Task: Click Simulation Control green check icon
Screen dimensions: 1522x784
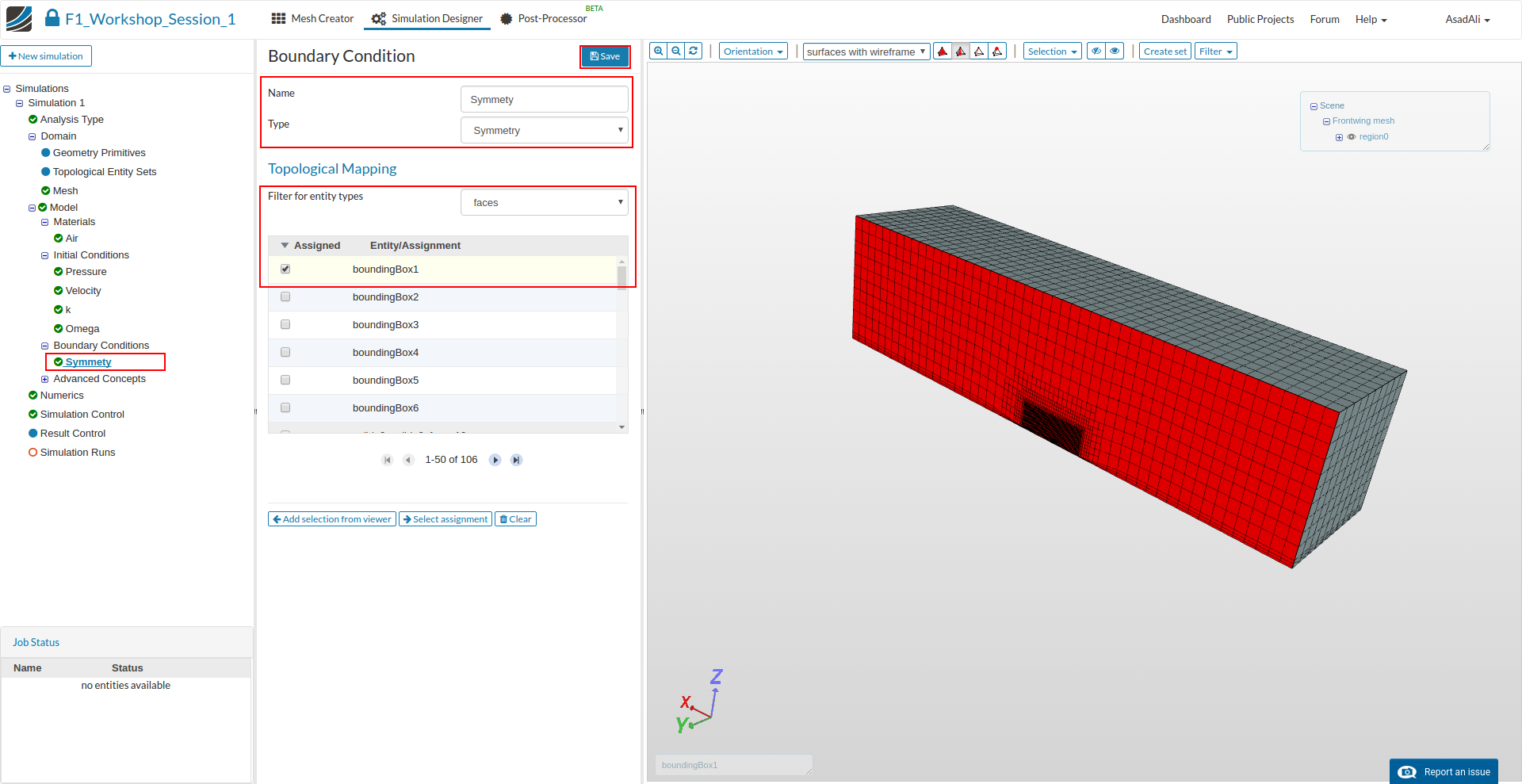Action: pyautogui.click(x=33, y=415)
